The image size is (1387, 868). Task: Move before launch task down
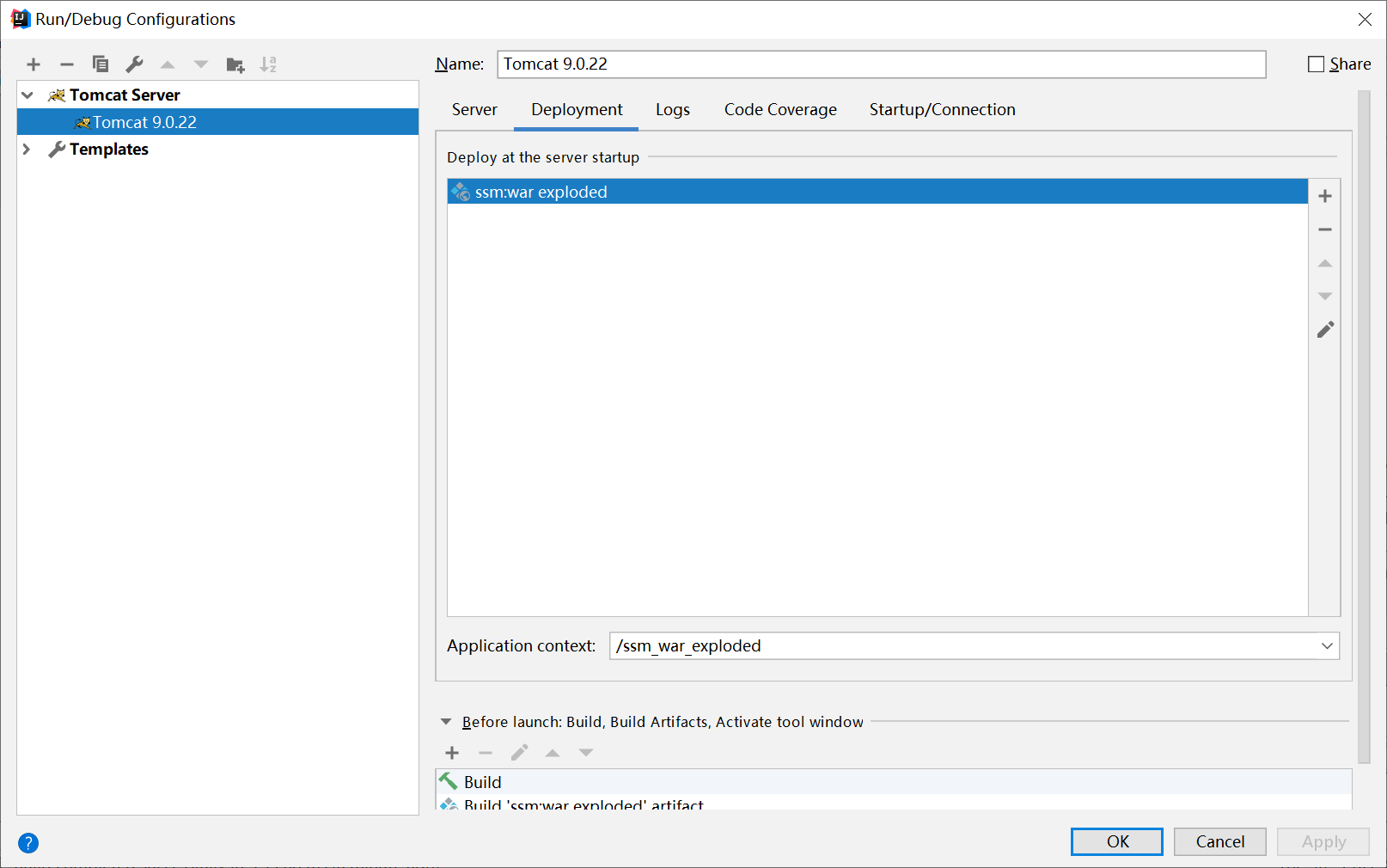point(586,753)
